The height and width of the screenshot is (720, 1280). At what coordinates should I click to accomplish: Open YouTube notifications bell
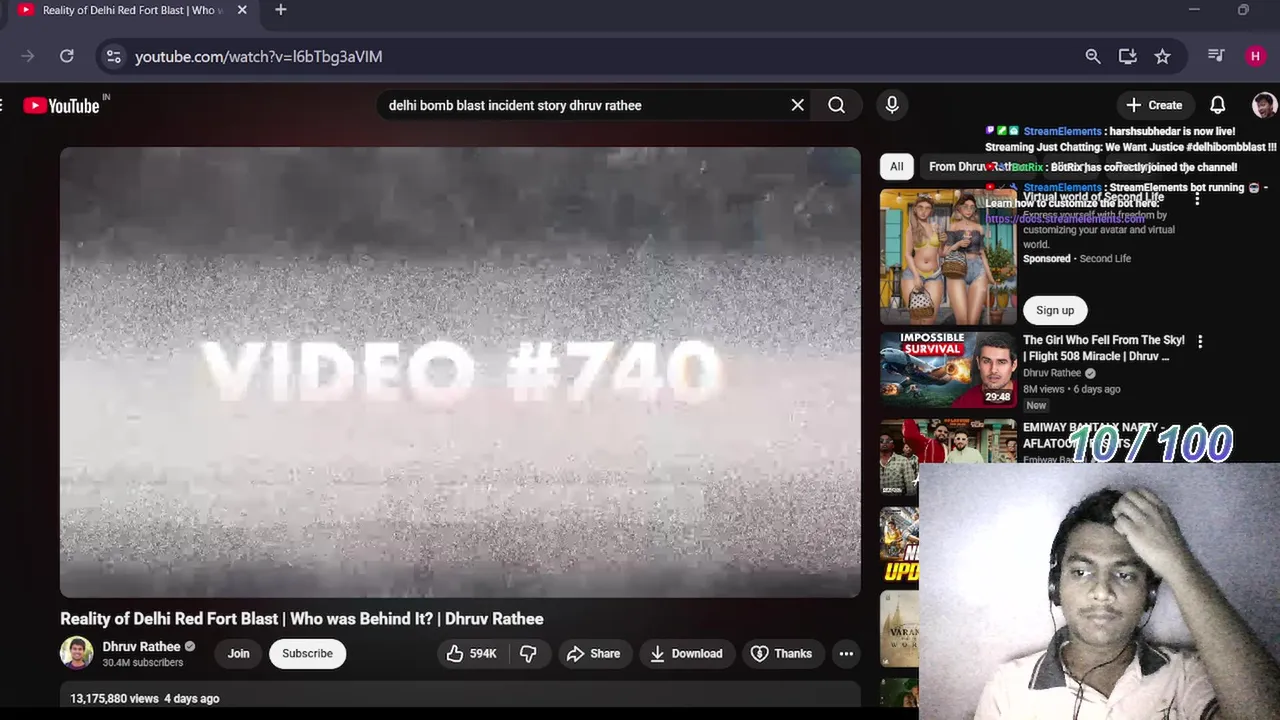tap(1218, 105)
